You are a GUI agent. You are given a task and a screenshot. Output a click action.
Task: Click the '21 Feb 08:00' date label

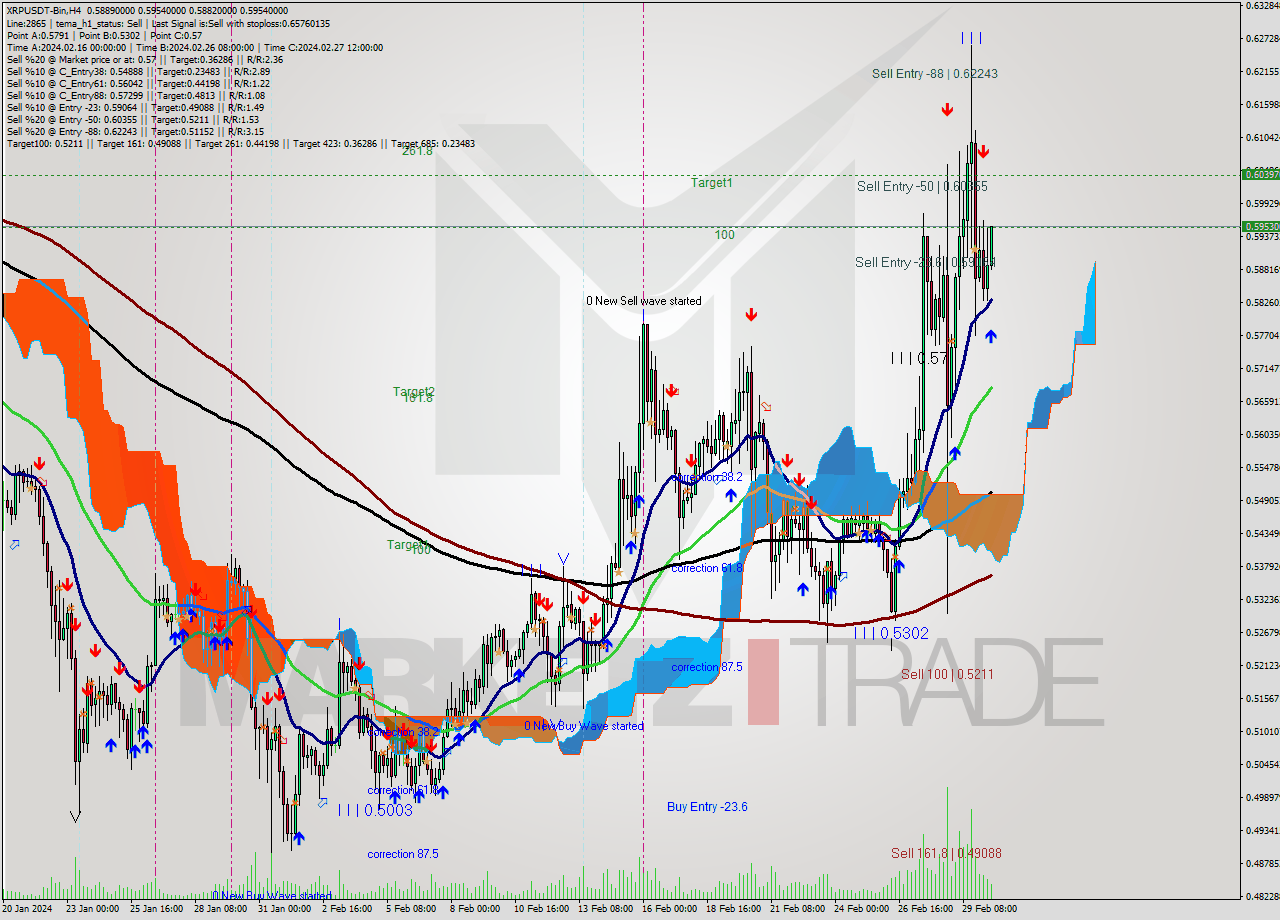[798, 909]
